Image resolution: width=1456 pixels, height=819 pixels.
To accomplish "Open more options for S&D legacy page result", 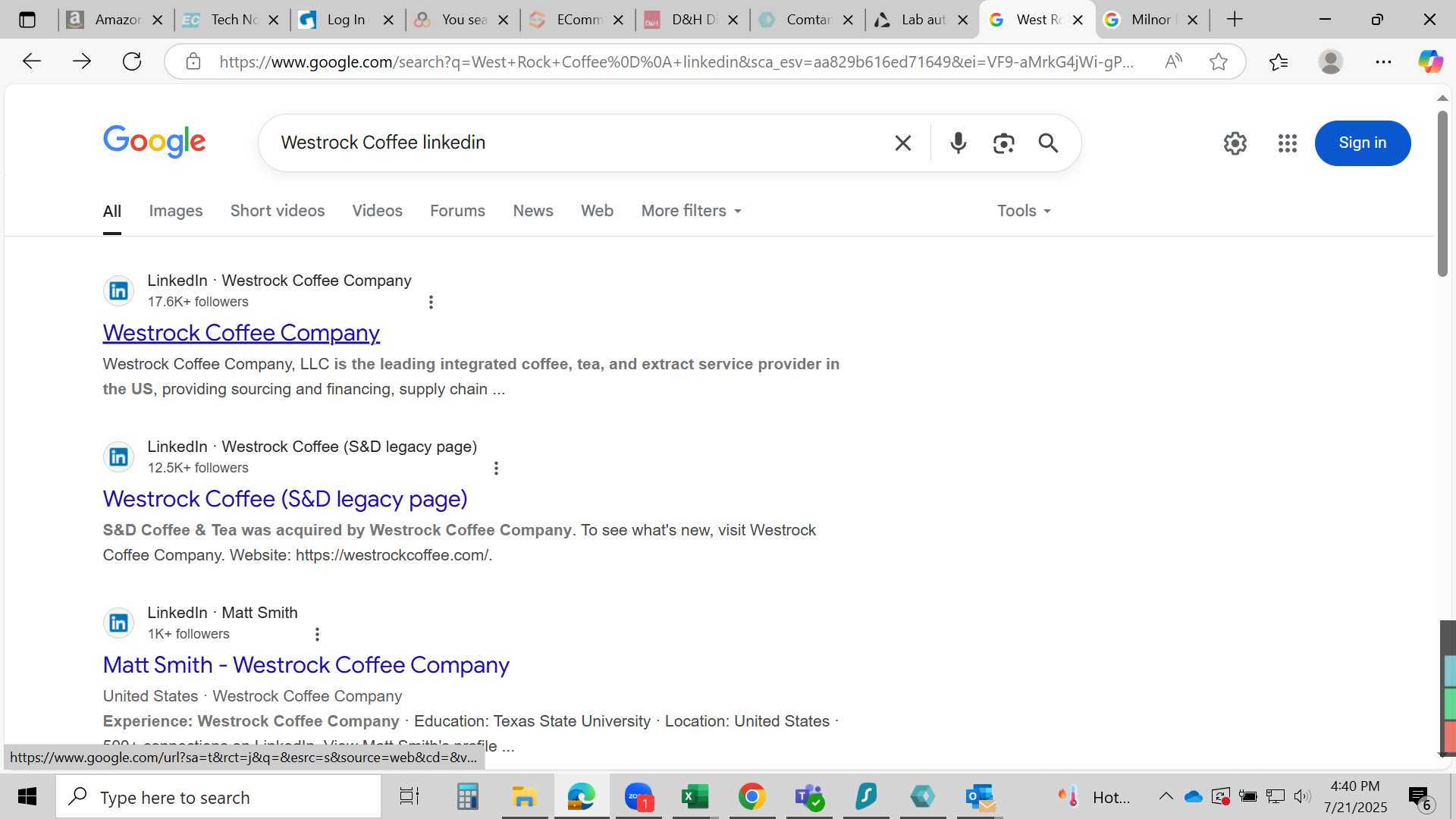I will 496,468.
